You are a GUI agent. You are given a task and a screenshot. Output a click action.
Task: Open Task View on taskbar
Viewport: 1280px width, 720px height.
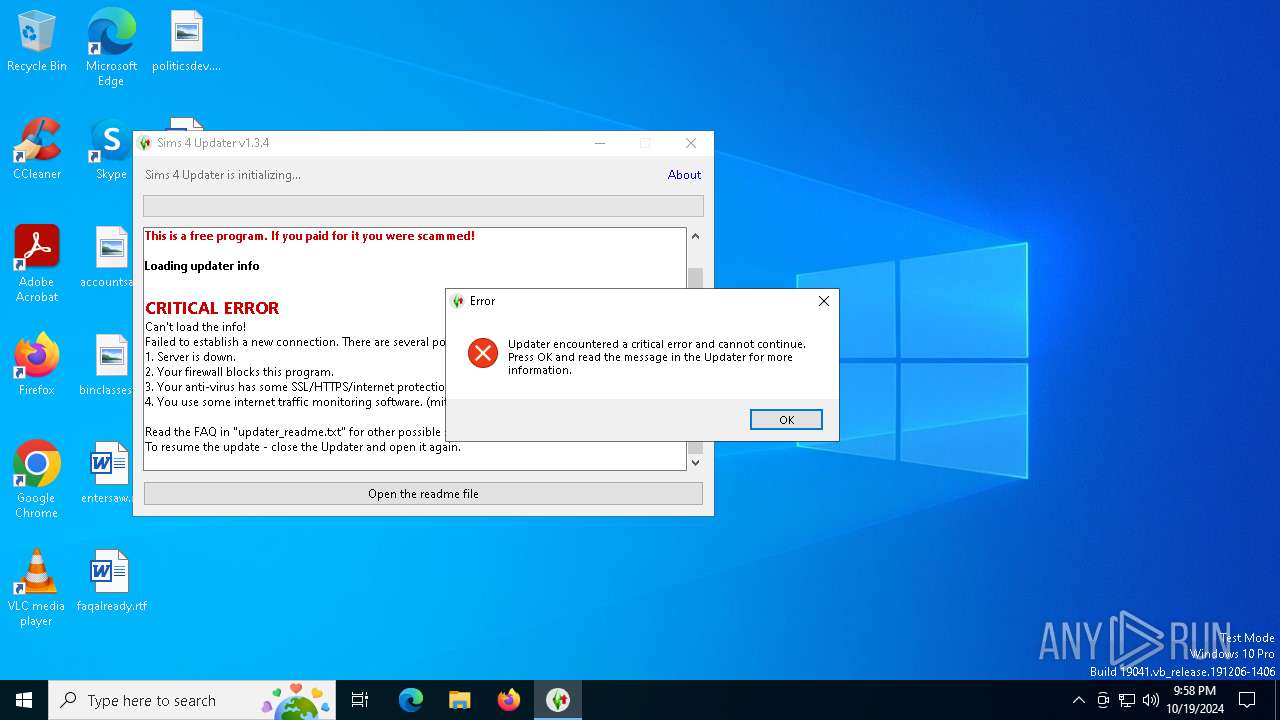pyautogui.click(x=360, y=700)
